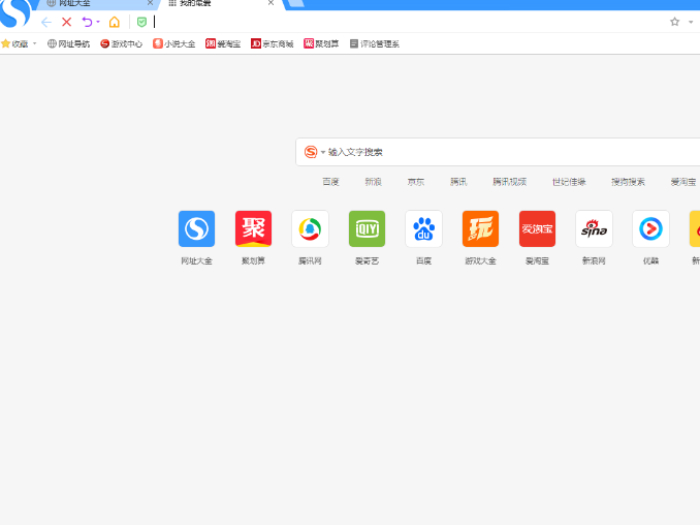Click the 搜狗搜索 quick link
Image resolution: width=700 pixels, height=525 pixels.
(x=628, y=182)
